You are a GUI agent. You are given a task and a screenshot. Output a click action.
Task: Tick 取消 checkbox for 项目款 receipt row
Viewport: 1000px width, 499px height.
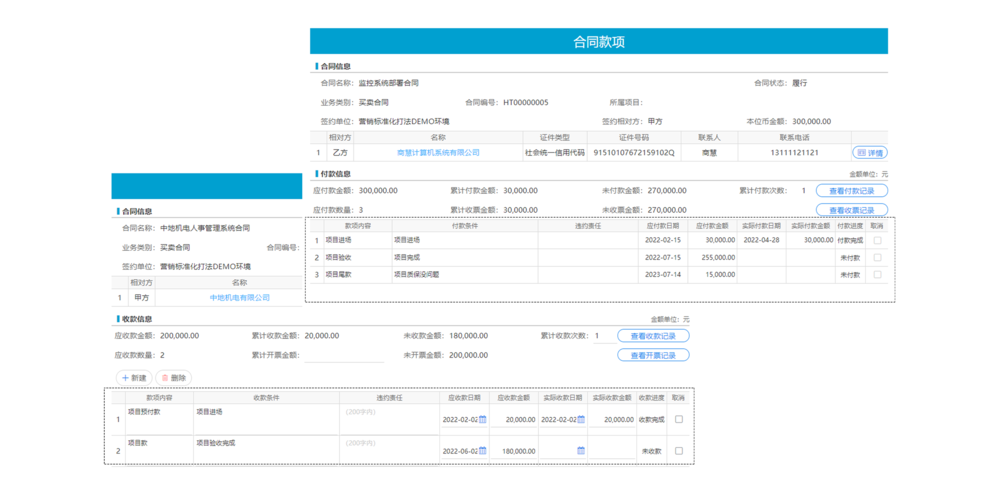pos(679,451)
